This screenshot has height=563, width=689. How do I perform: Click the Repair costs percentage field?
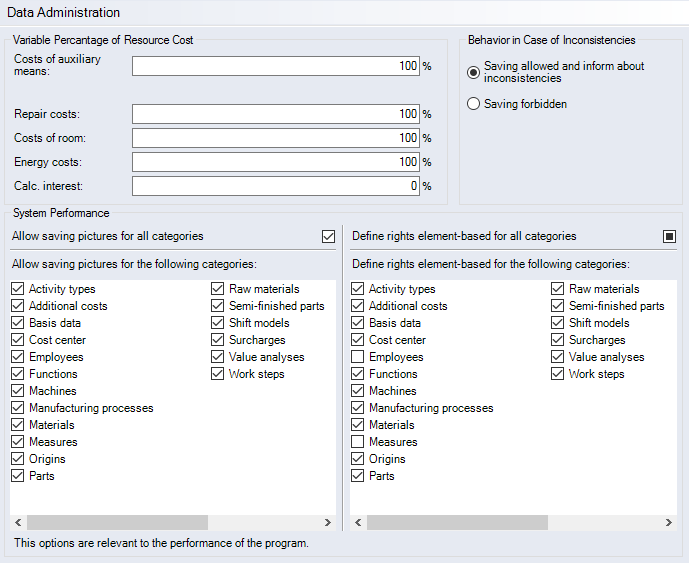[276, 114]
